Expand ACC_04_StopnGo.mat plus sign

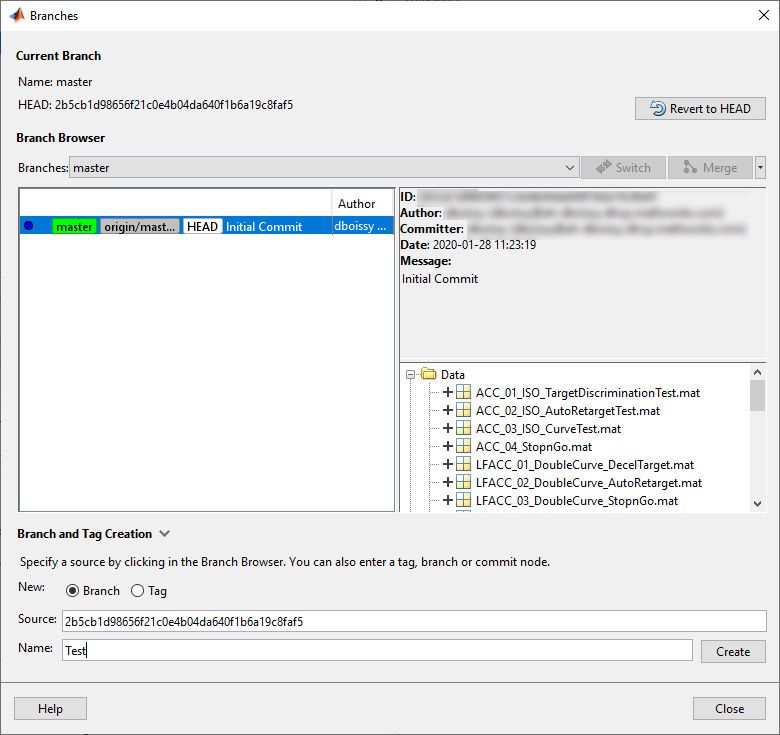tap(447, 446)
